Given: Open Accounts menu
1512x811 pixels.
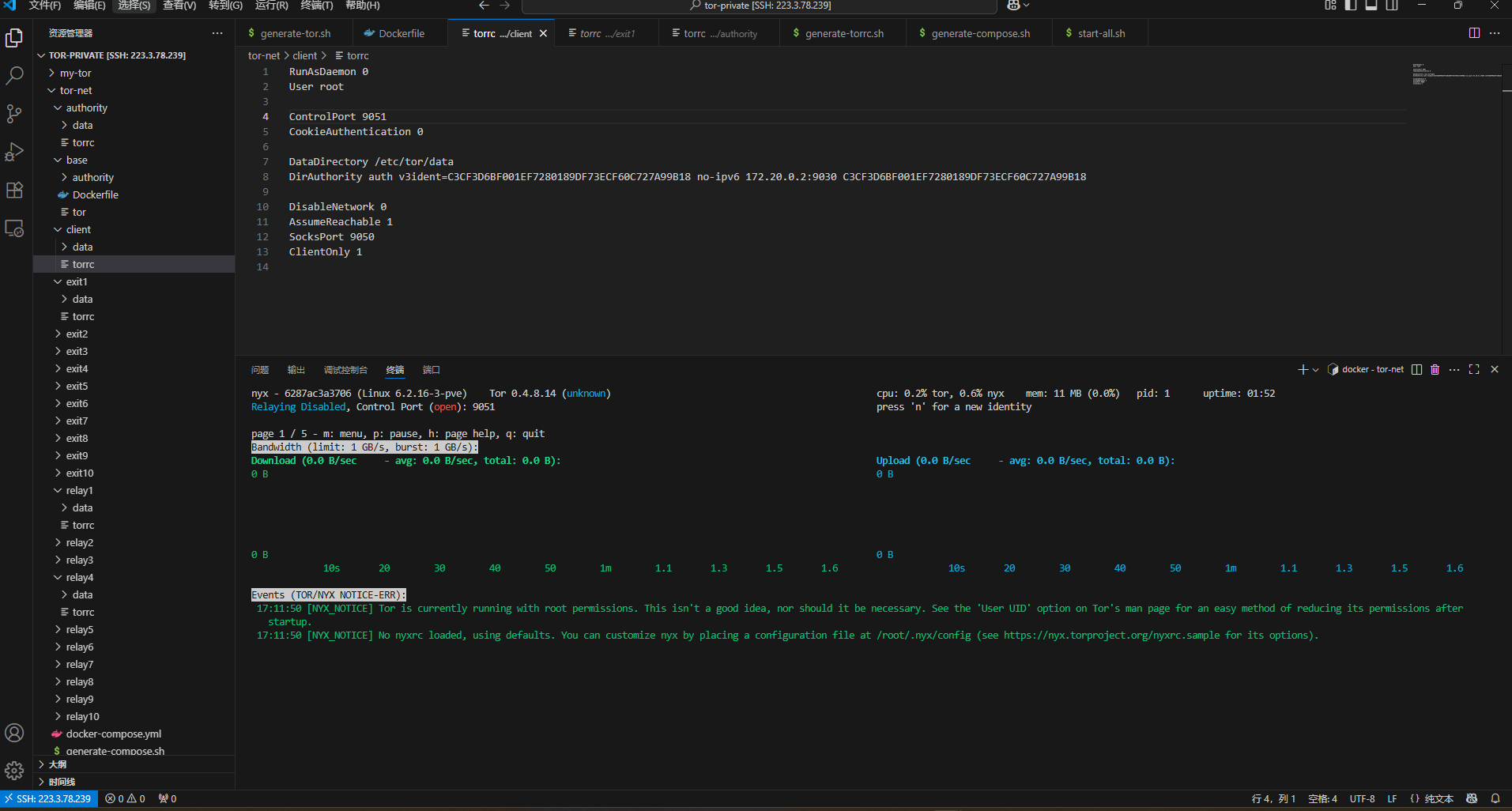Looking at the screenshot, I should 14,733.
